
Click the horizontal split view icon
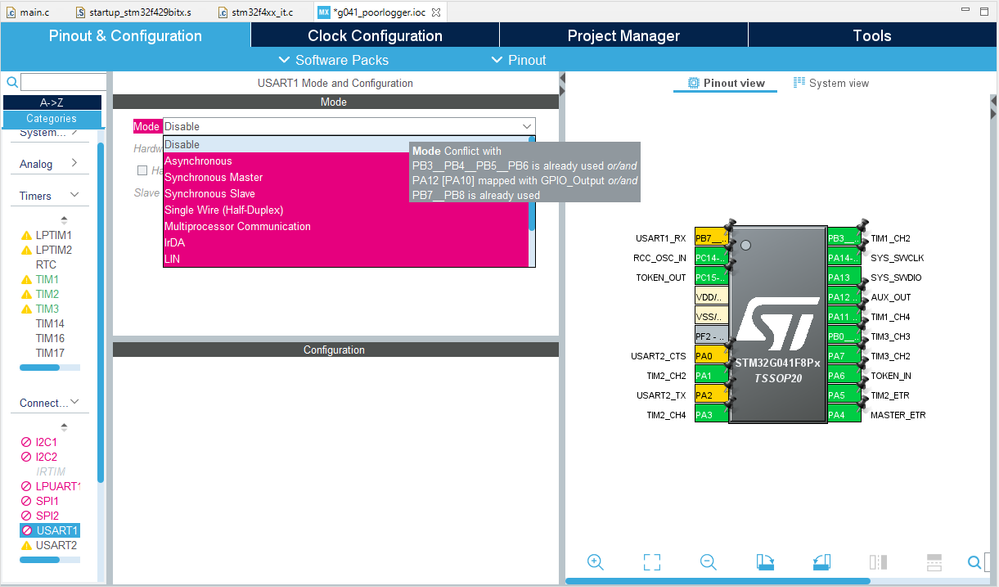[x=934, y=562]
